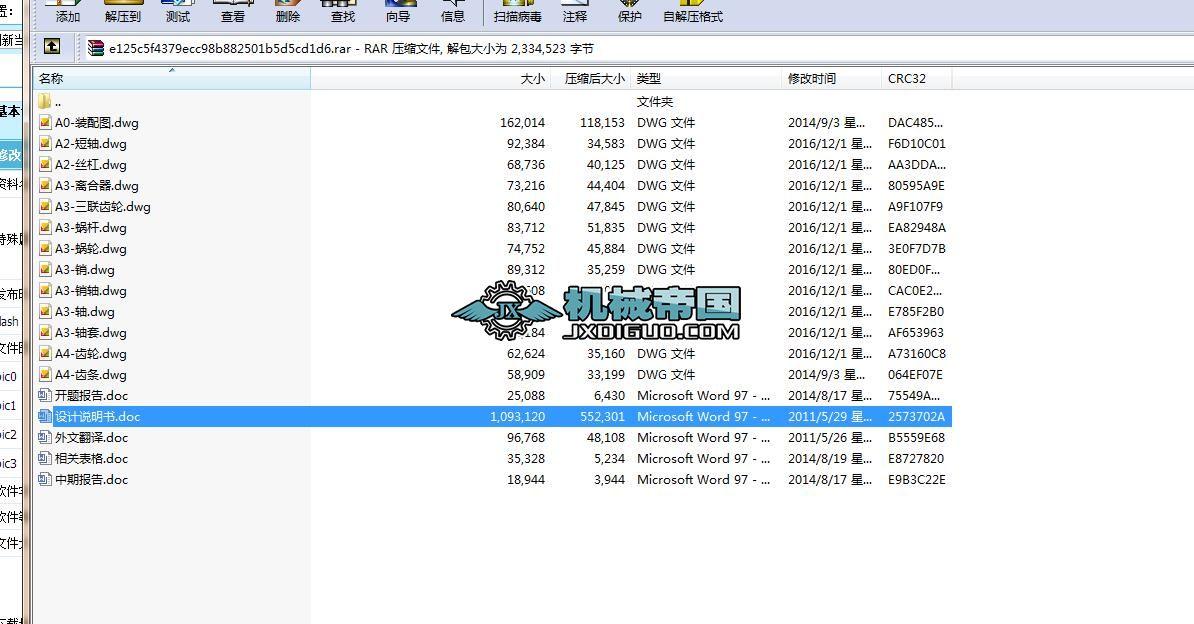Click the 扫描病毒 (Virus scan) toolbar button
This screenshot has height=624, width=1194.
pyautogui.click(x=517, y=11)
